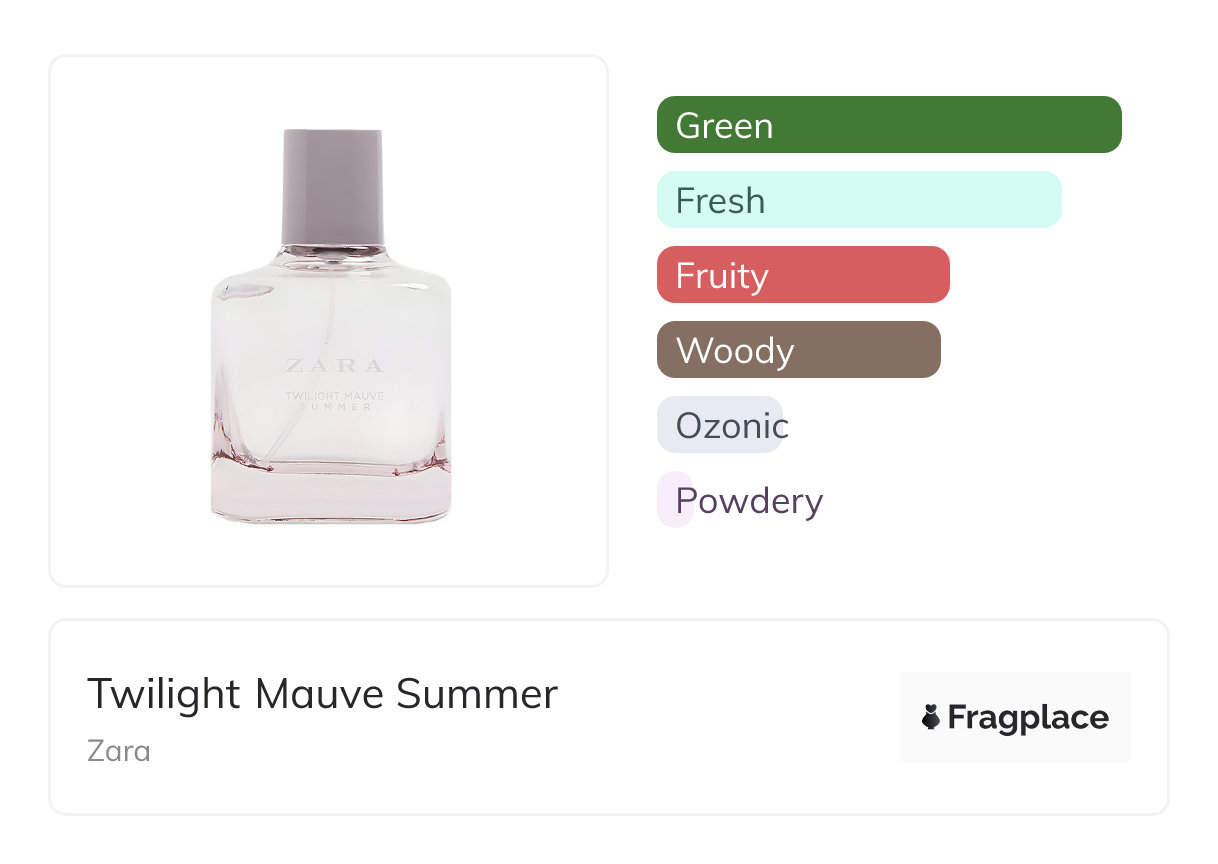Click the word Woody
The image size is (1218, 864).
tap(735, 351)
